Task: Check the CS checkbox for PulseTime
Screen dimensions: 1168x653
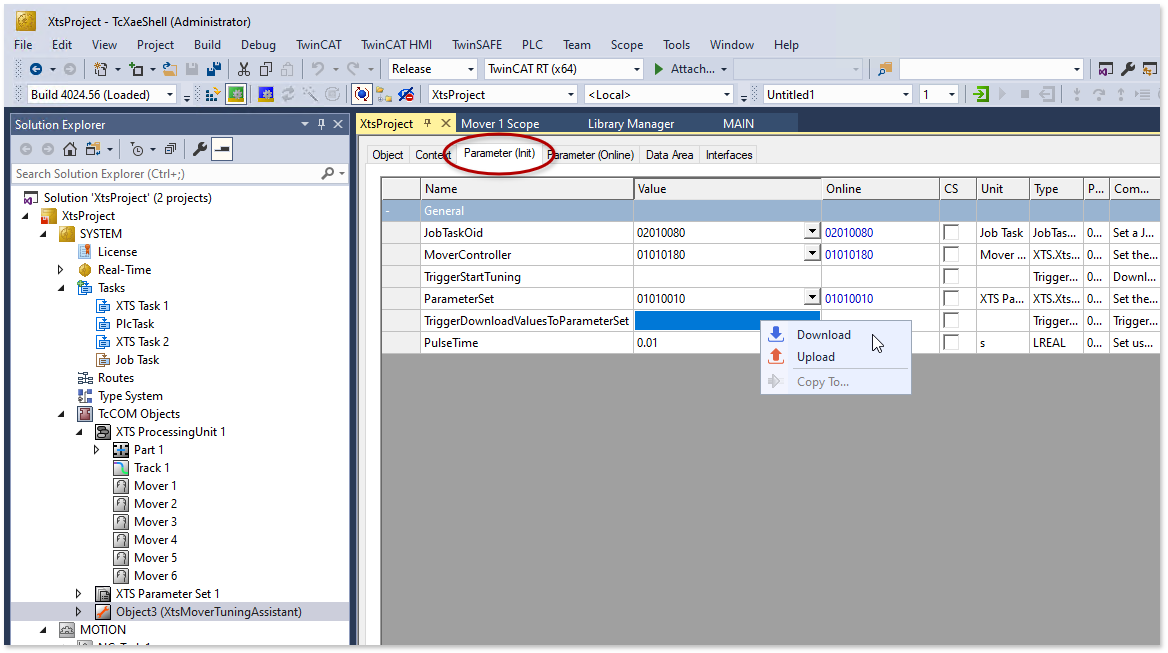Action: (x=951, y=343)
